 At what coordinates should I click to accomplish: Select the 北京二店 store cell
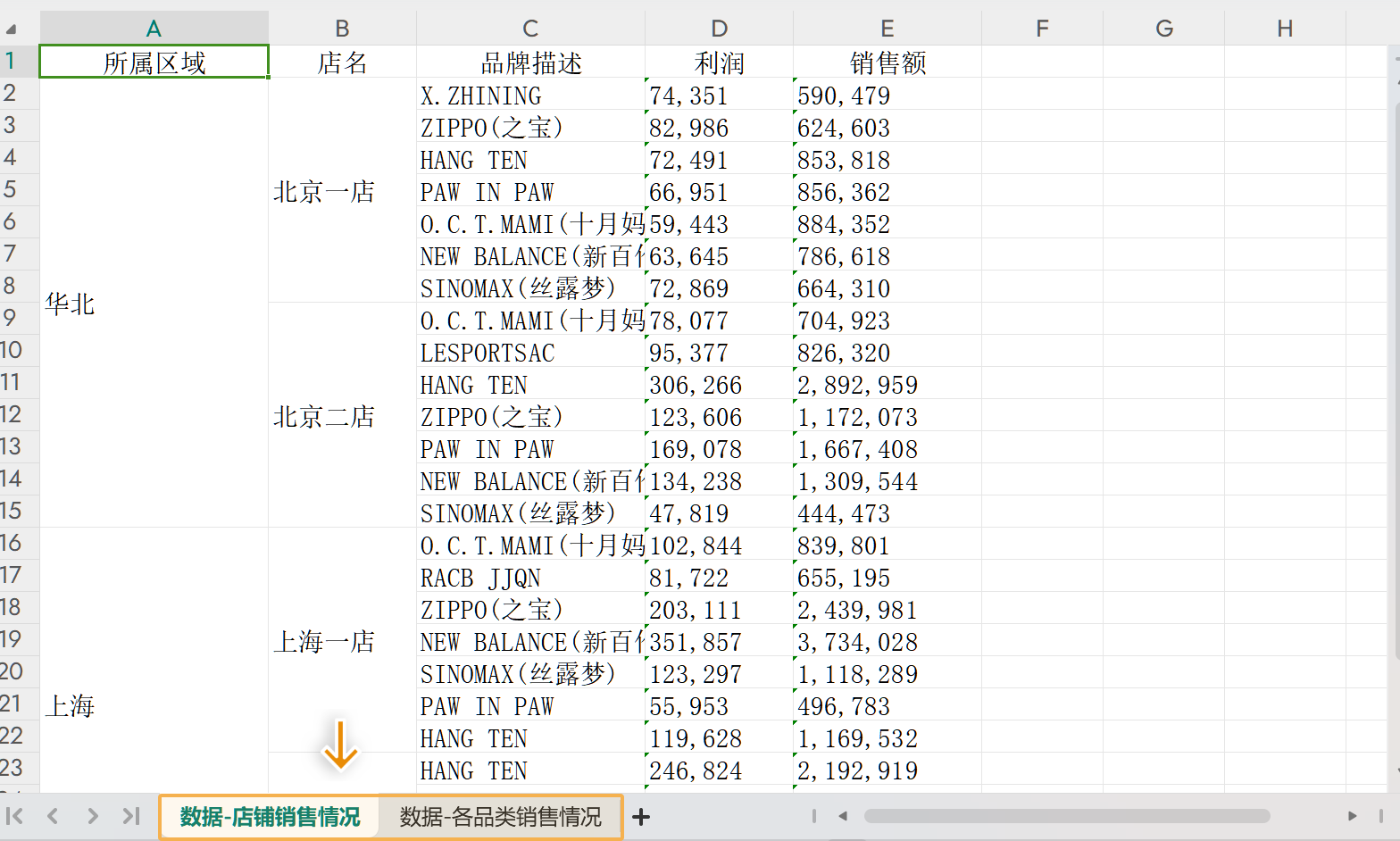pos(342,415)
